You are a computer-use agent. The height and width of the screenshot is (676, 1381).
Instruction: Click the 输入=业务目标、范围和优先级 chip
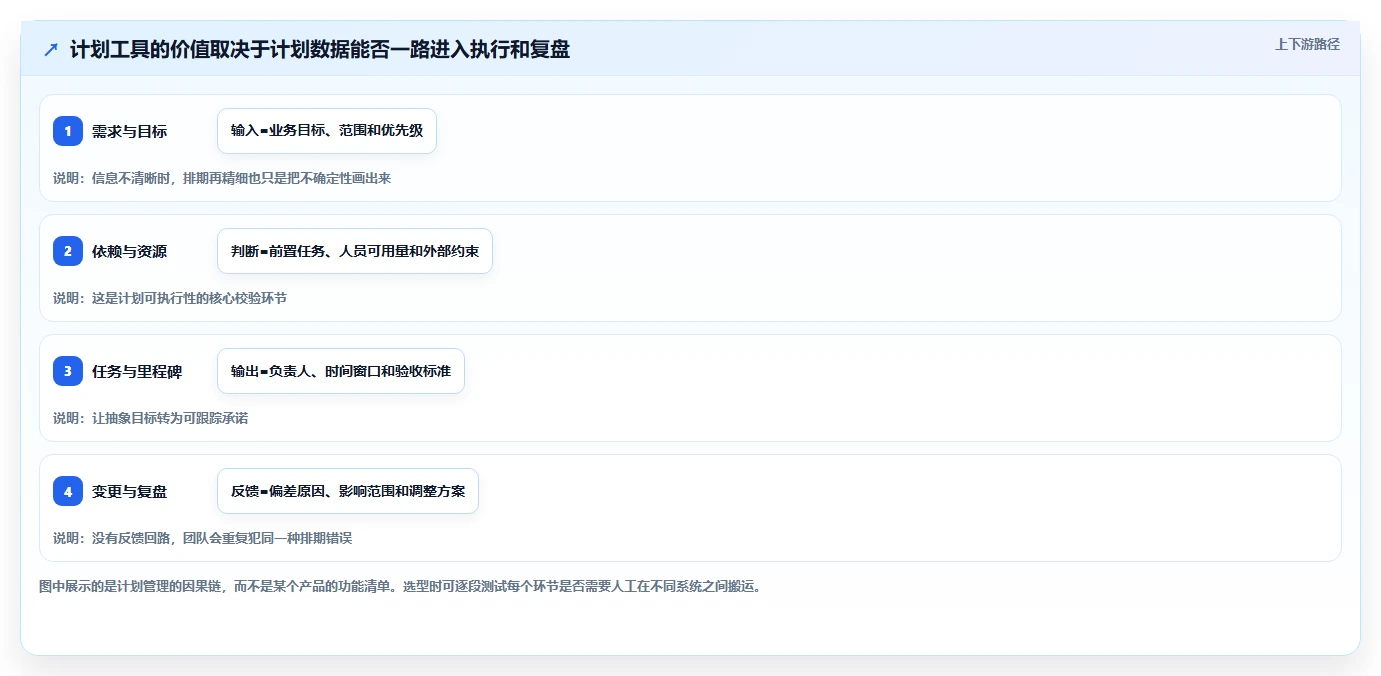click(327, 131)
